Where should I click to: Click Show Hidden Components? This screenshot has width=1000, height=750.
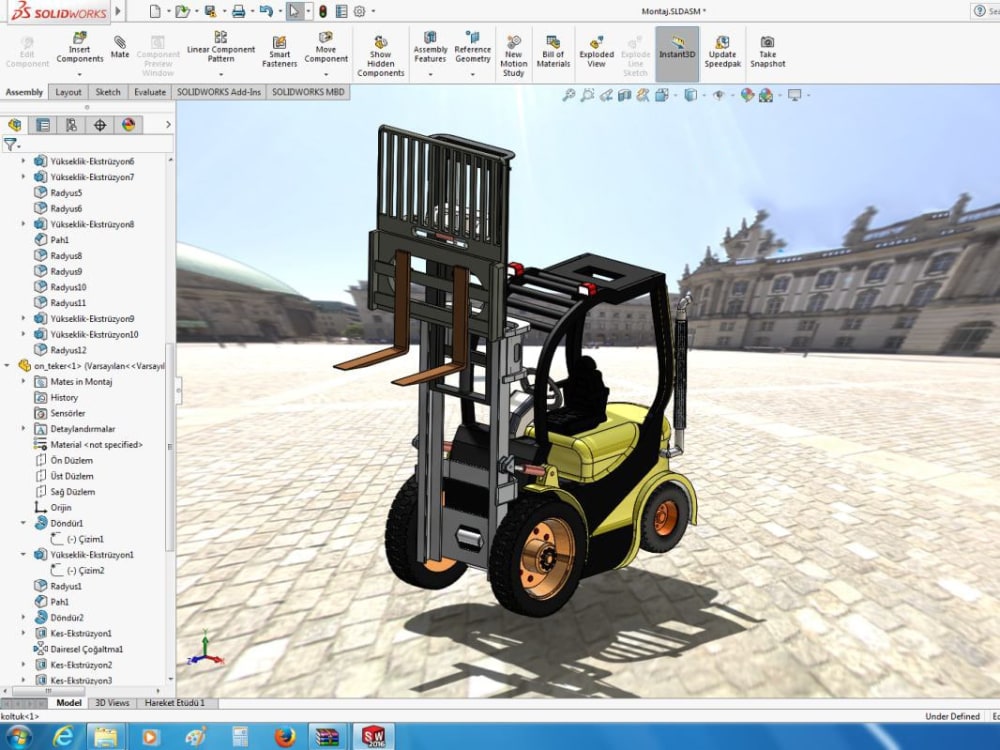[x=381, y=57]
